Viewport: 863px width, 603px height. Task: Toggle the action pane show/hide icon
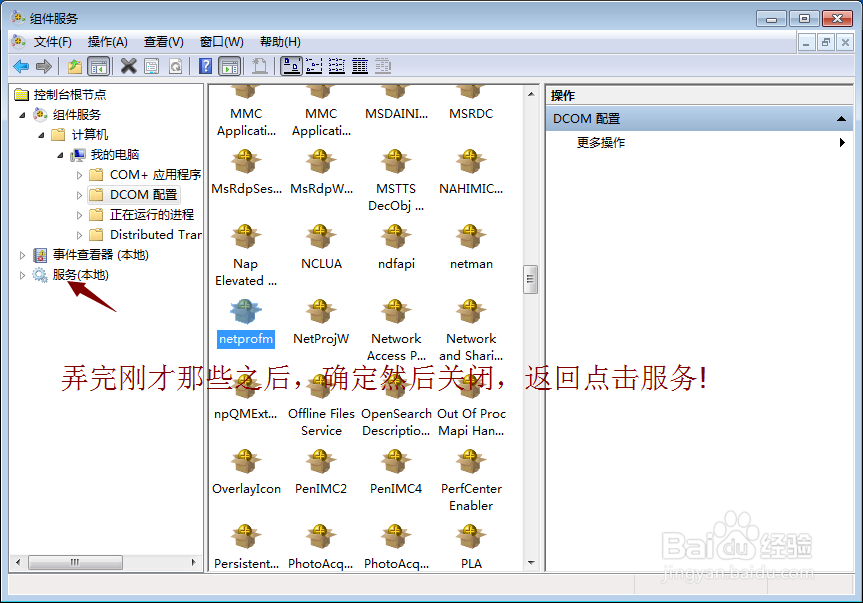[231, 66]
